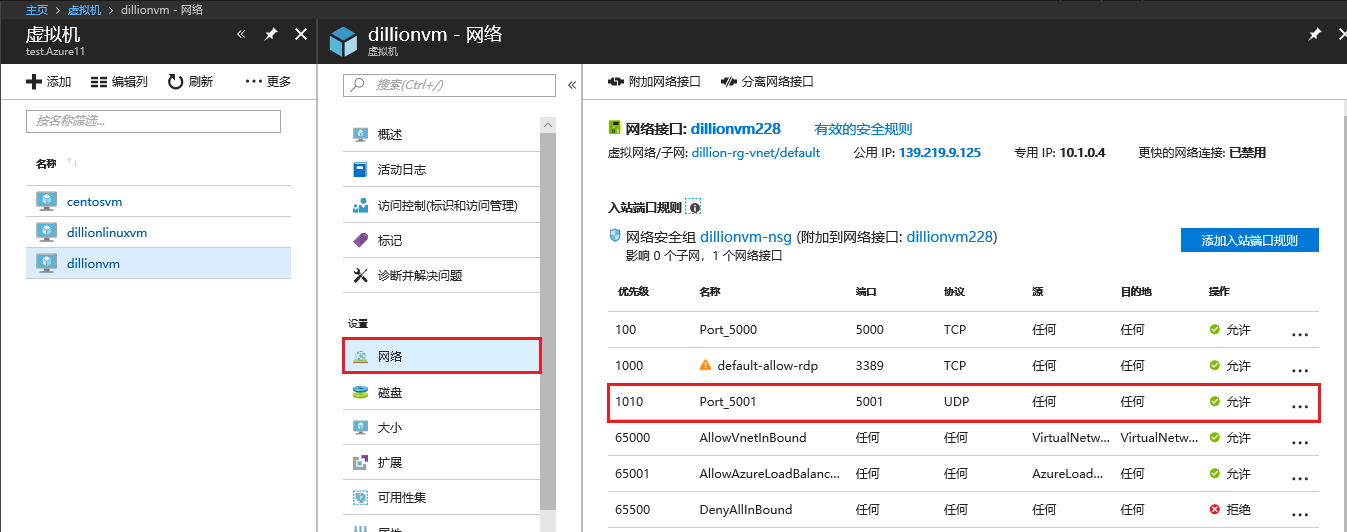This screenshot has width=1347, height=532.
Task: Click 添加 to add a virtual machine
Action: (x=48, y=82)
